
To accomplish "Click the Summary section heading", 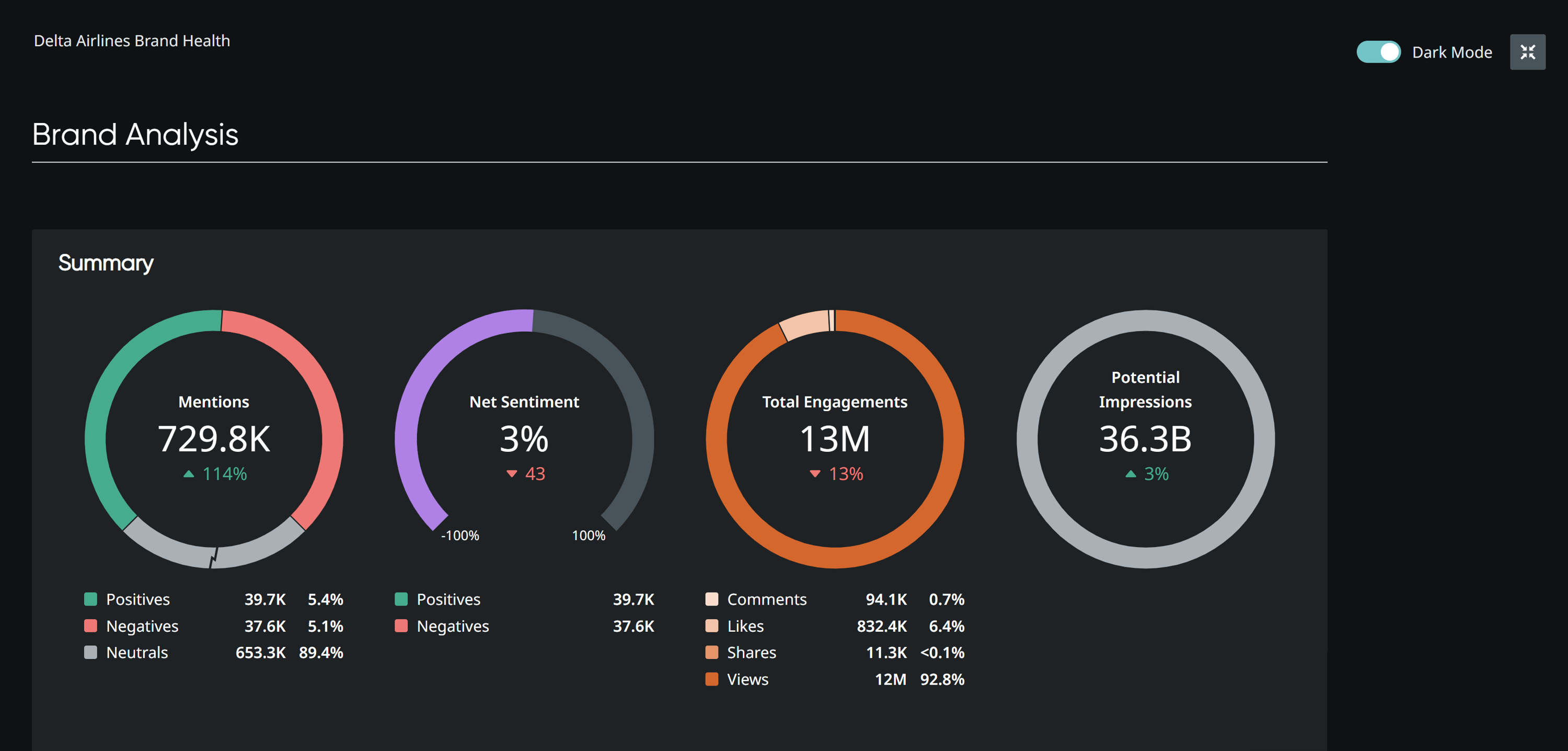I will [106, 263].
